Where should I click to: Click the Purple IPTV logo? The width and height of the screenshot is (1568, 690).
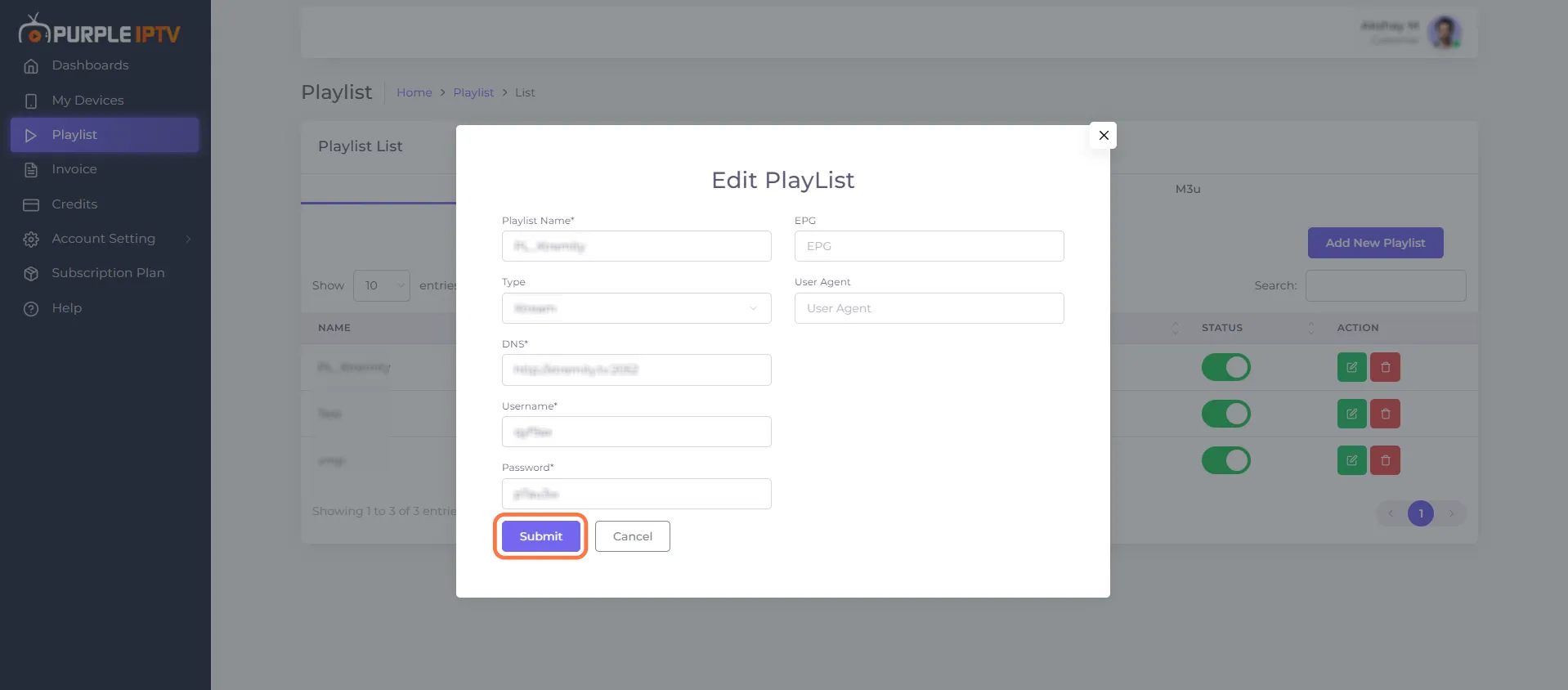pos(100,30)
